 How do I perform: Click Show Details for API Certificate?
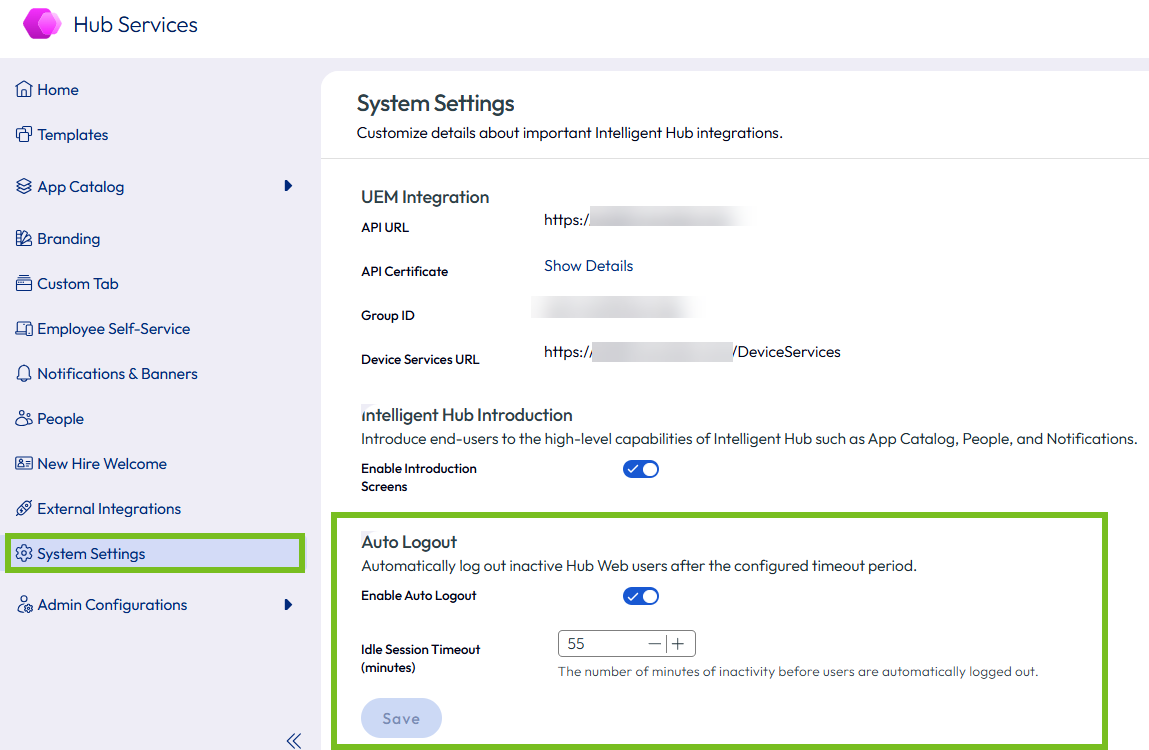tap(588, 266)
